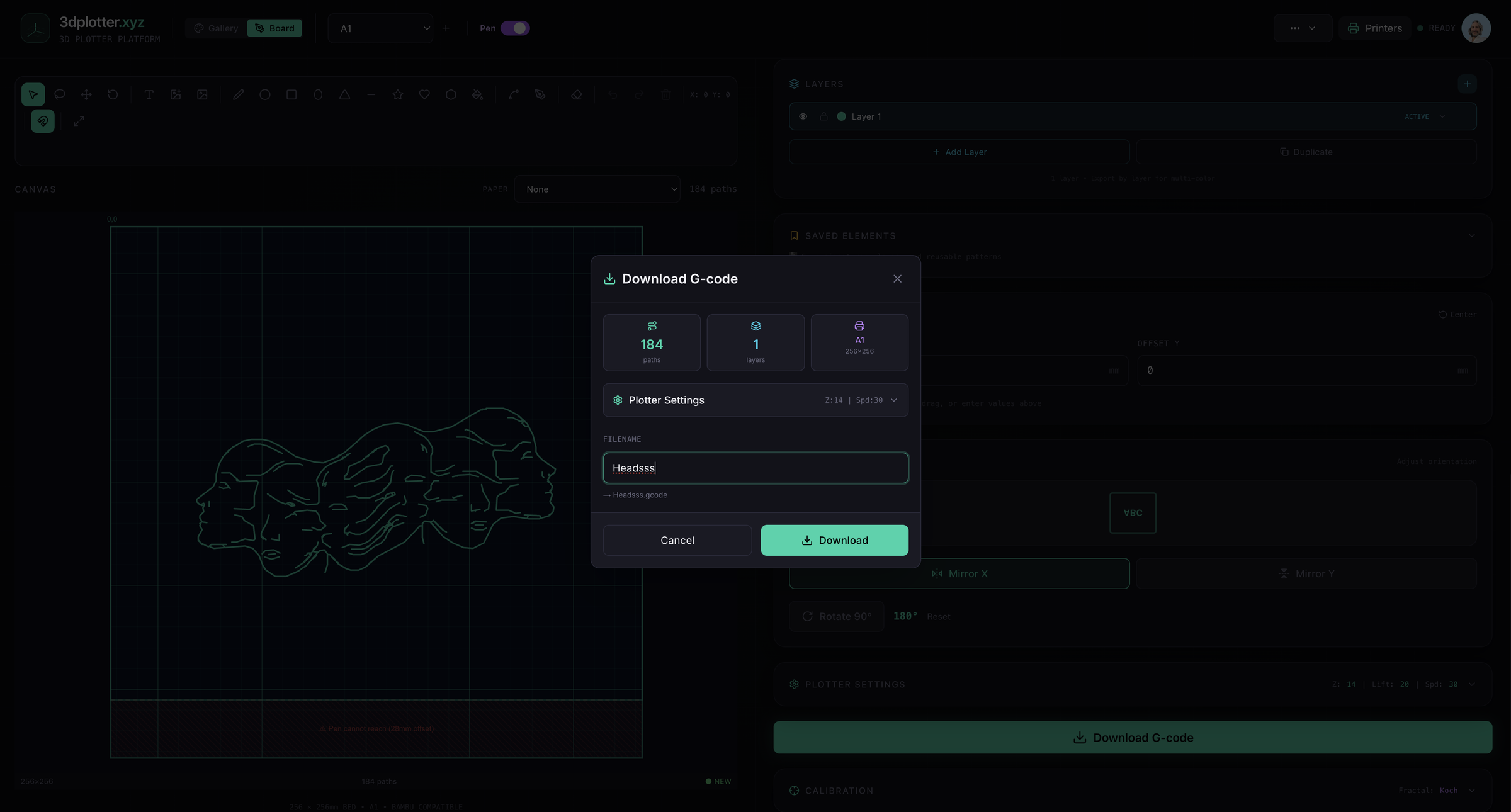Image resolution: width=1511 pixels, height=812 pixels.
Task: Click the Offset Y value field
Action: click(x=1307, y=371)
